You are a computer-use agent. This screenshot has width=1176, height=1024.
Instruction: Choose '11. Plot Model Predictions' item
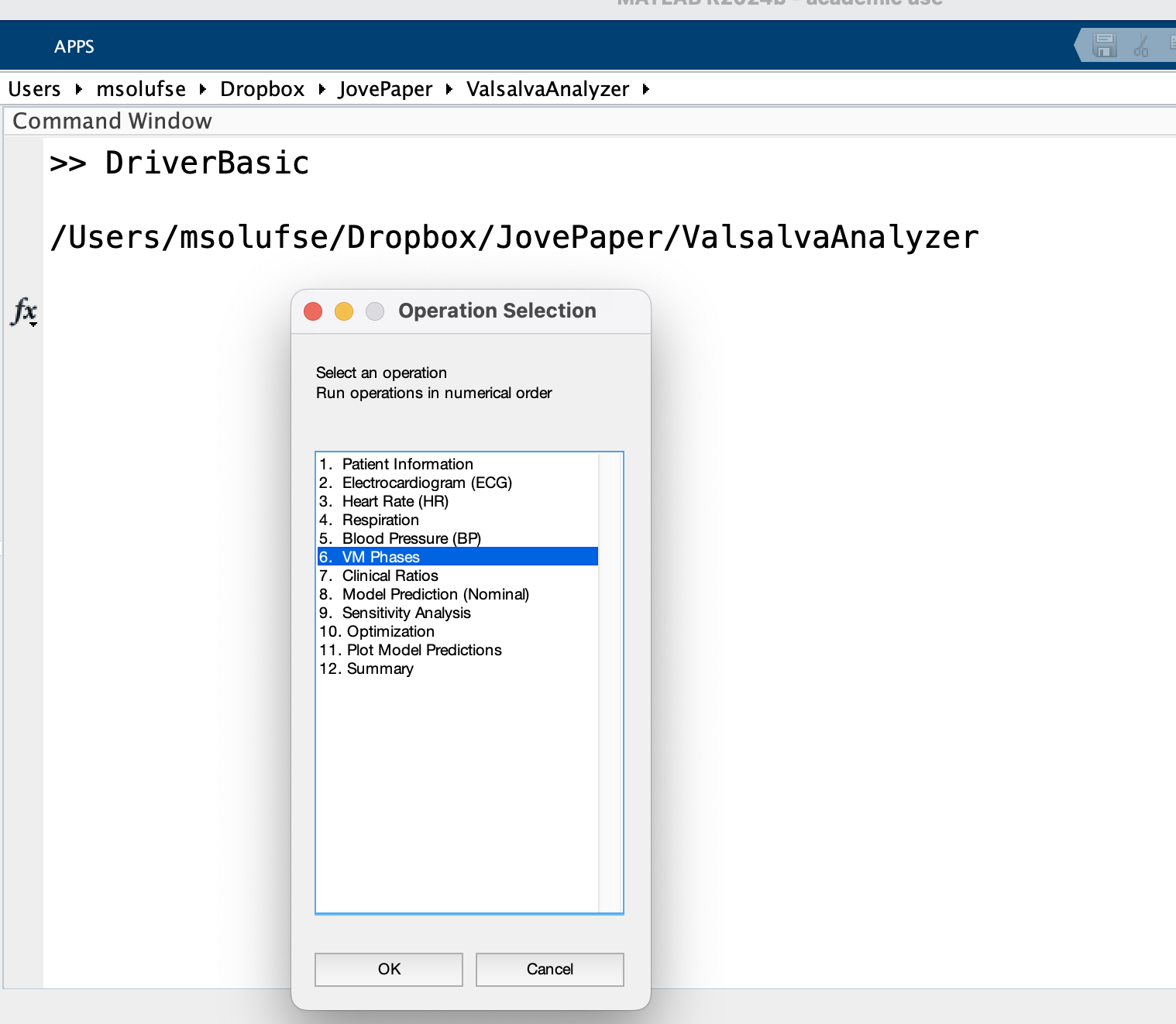[458, 650]
